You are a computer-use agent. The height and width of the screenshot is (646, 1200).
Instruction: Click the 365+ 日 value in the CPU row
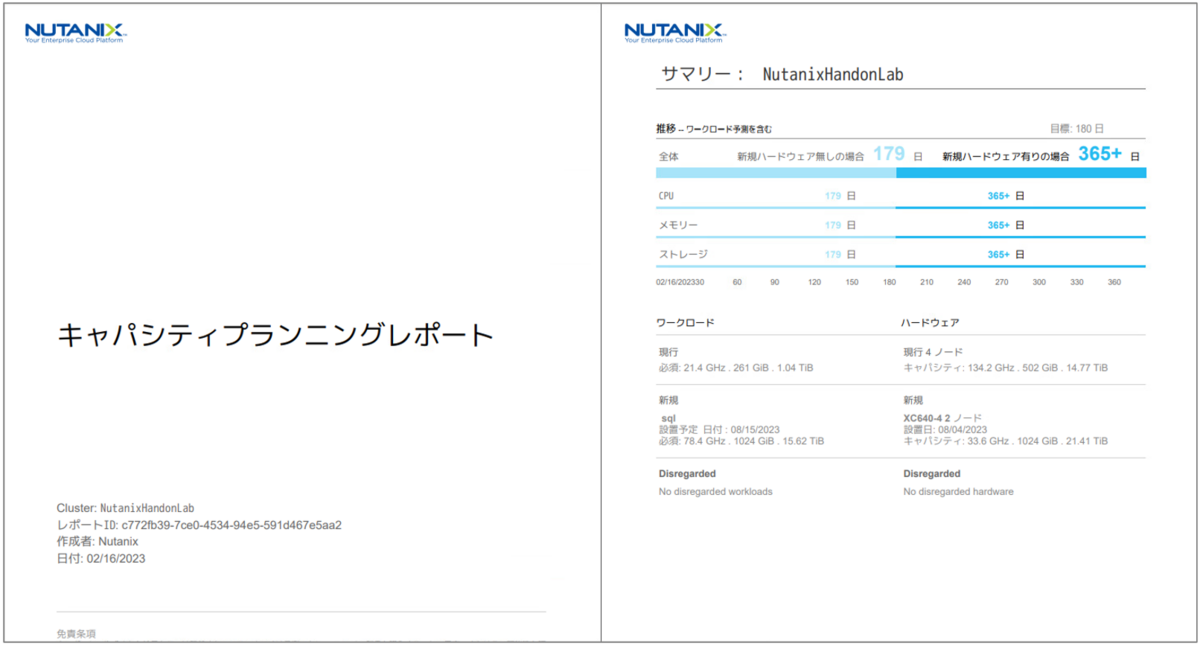[x=1006, y=196]
